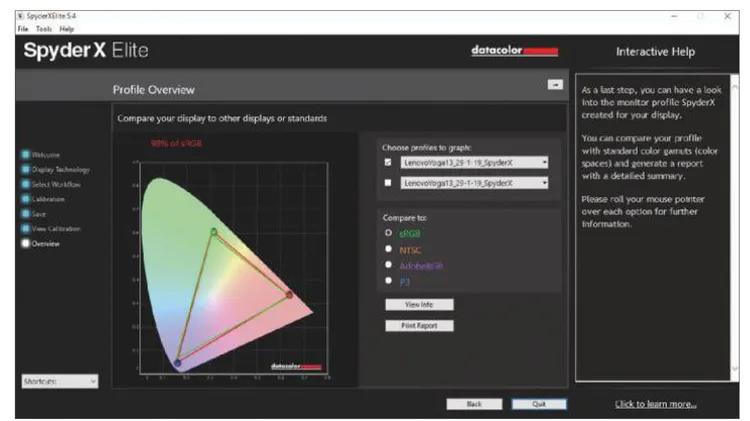Open the first LenovoYoga13 profile dropdown
Viewport: 750px width, 421px height.
[474, 163]
